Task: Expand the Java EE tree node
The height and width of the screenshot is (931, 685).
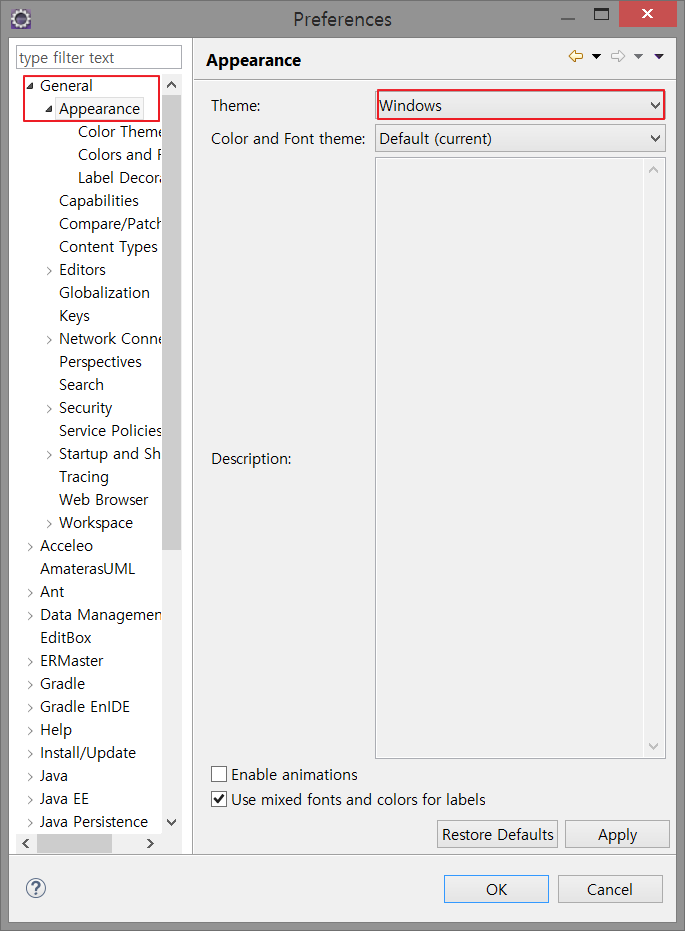Action: [x=30, y=800]
